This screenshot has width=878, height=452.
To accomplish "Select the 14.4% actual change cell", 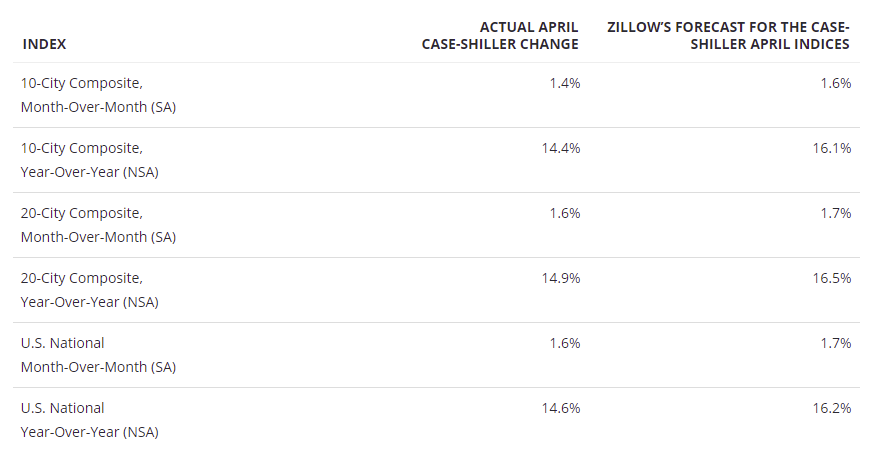I will point(561,148).
